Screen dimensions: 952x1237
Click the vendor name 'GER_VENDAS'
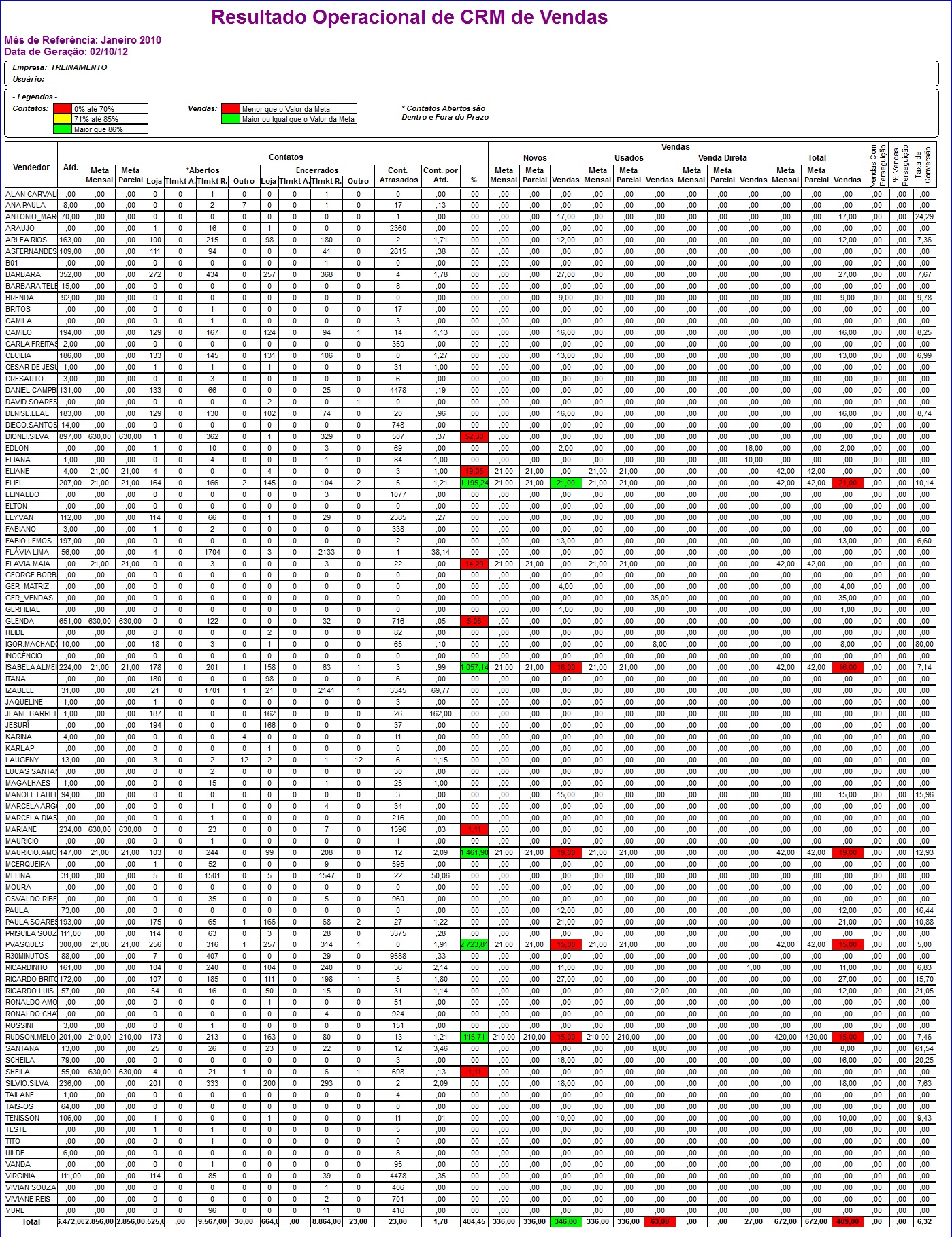[x=29, y=598]
